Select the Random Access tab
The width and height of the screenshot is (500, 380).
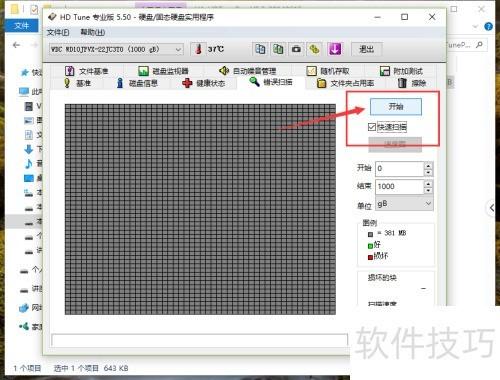328,71
